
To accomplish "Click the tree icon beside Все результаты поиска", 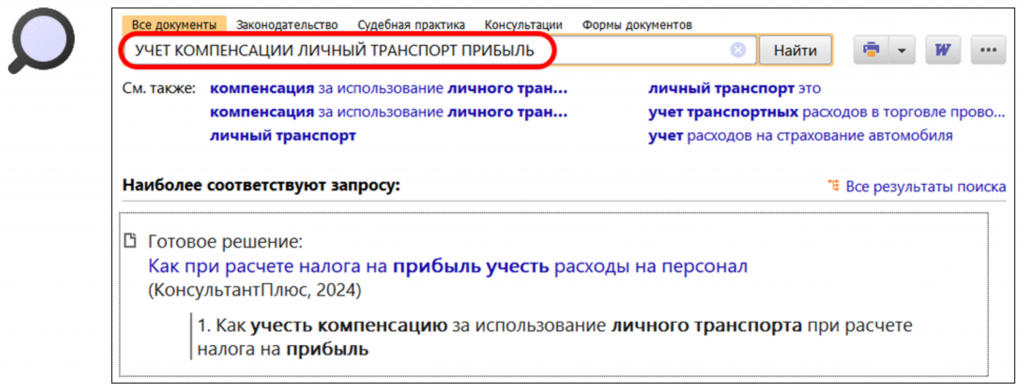I will pyautogui.click(x=833, y=186).
